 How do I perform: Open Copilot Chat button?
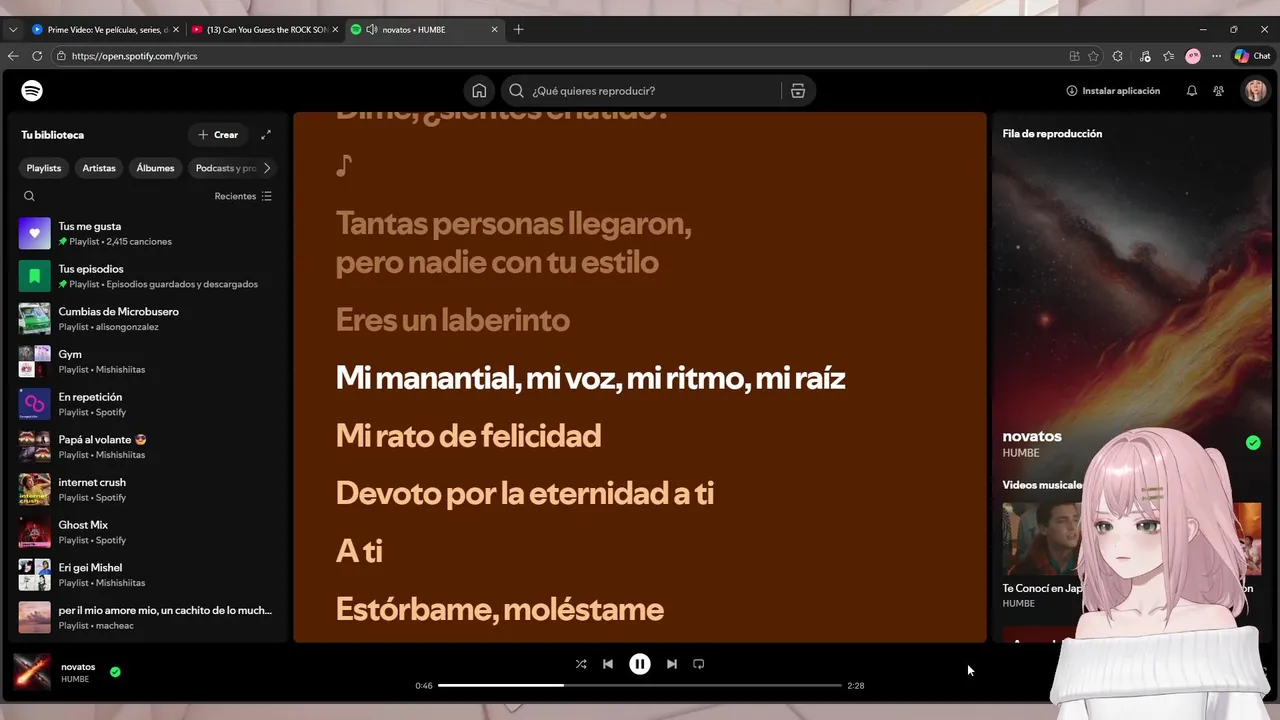(x=1252, y=56)
